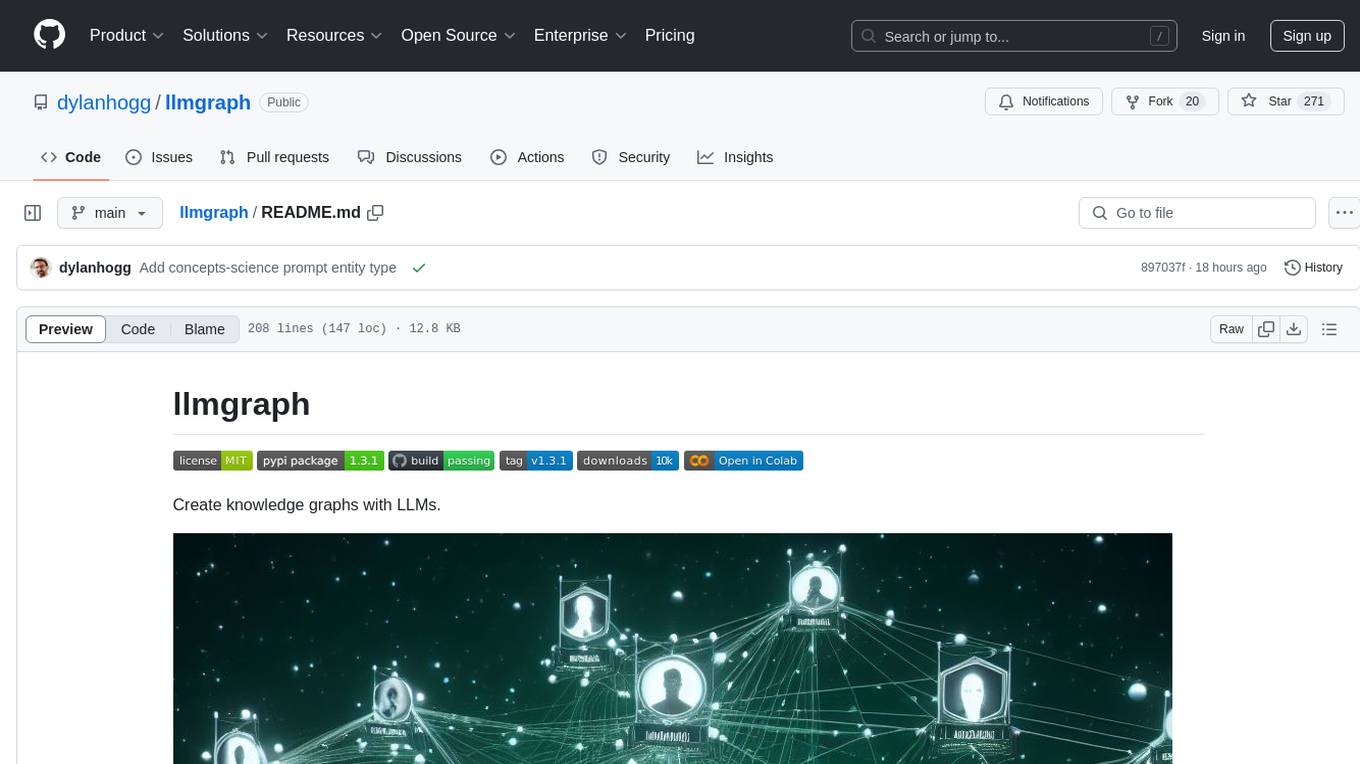This screenshot has width=1360, height=764.
Task: Click the repository icon beside dylanhogg
Action: pos(41,102)
